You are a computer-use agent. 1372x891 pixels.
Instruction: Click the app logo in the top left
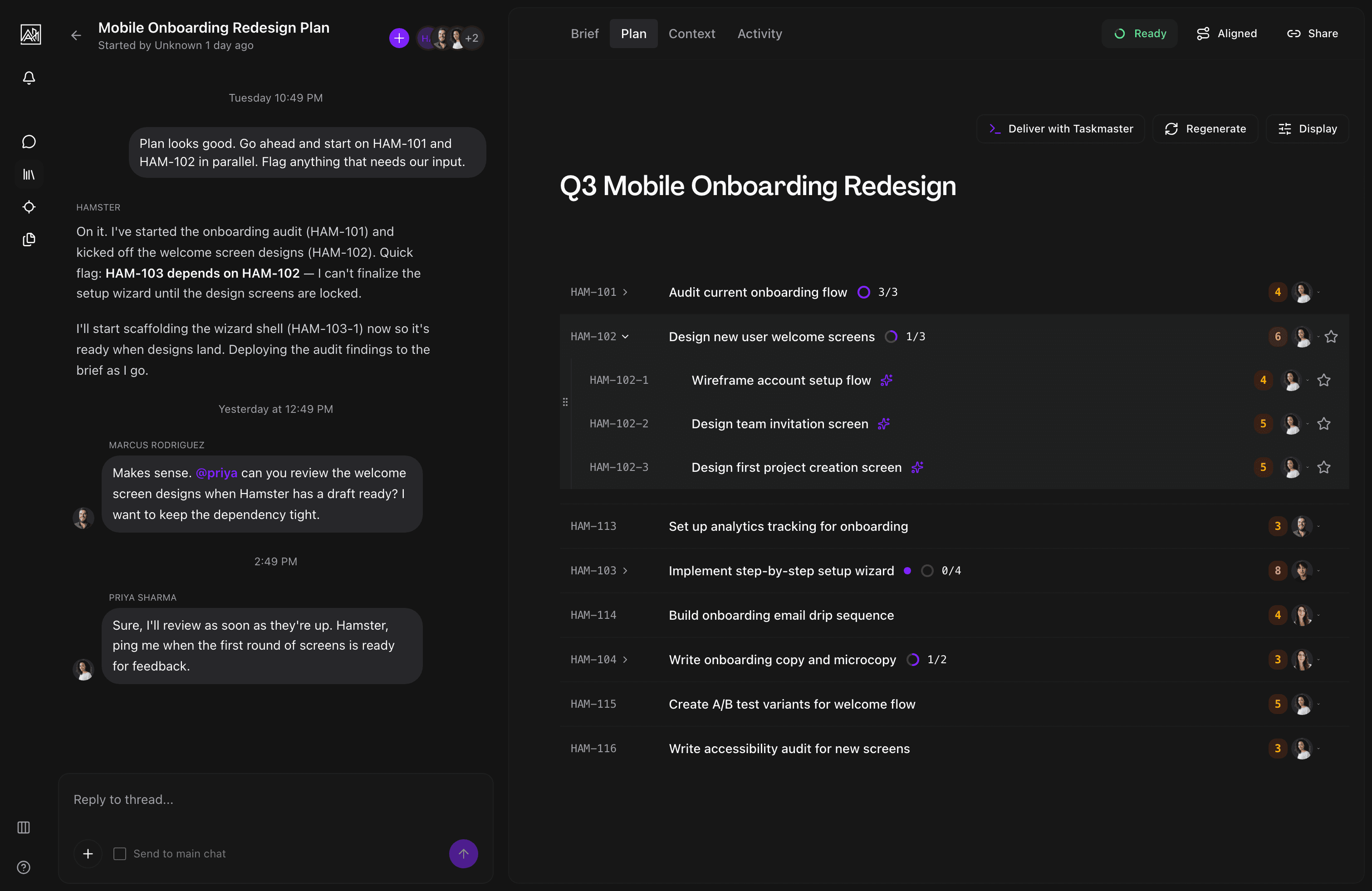click(30, 34)
